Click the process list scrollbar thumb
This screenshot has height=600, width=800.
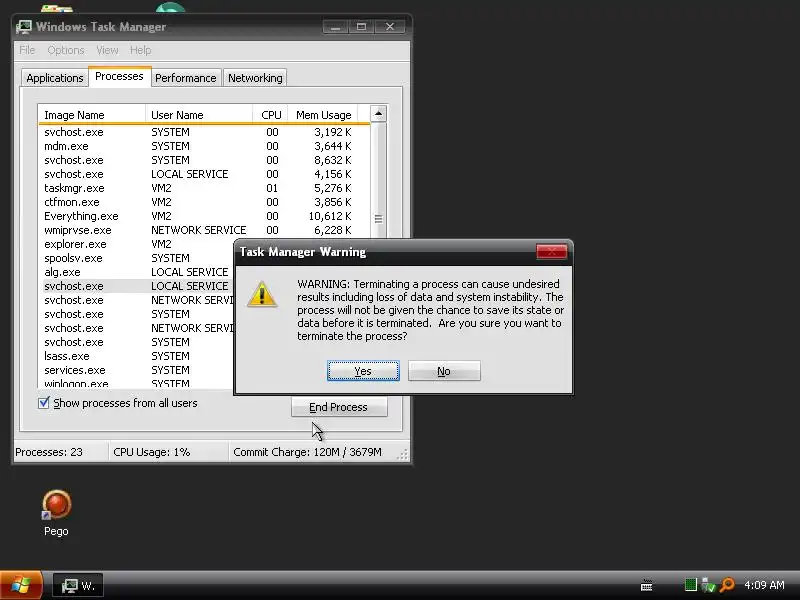coord(378,219)
